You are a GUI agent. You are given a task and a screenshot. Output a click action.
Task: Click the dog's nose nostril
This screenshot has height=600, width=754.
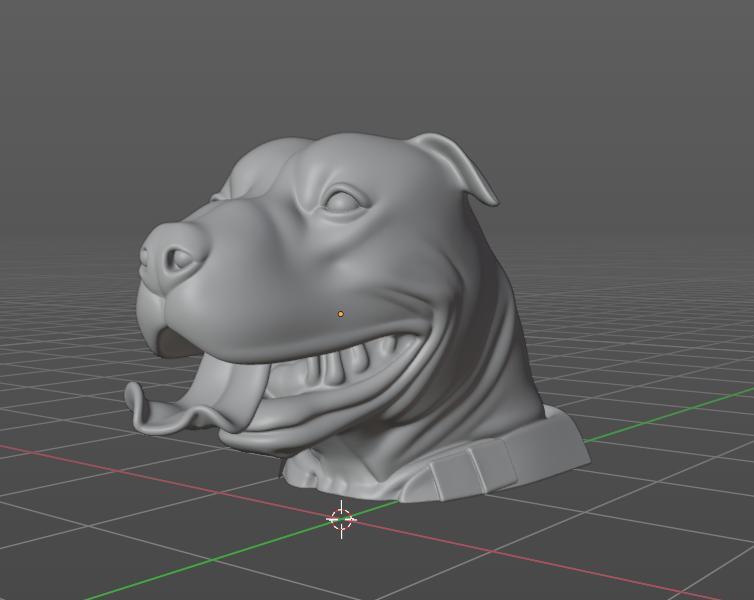pos(179,260)
